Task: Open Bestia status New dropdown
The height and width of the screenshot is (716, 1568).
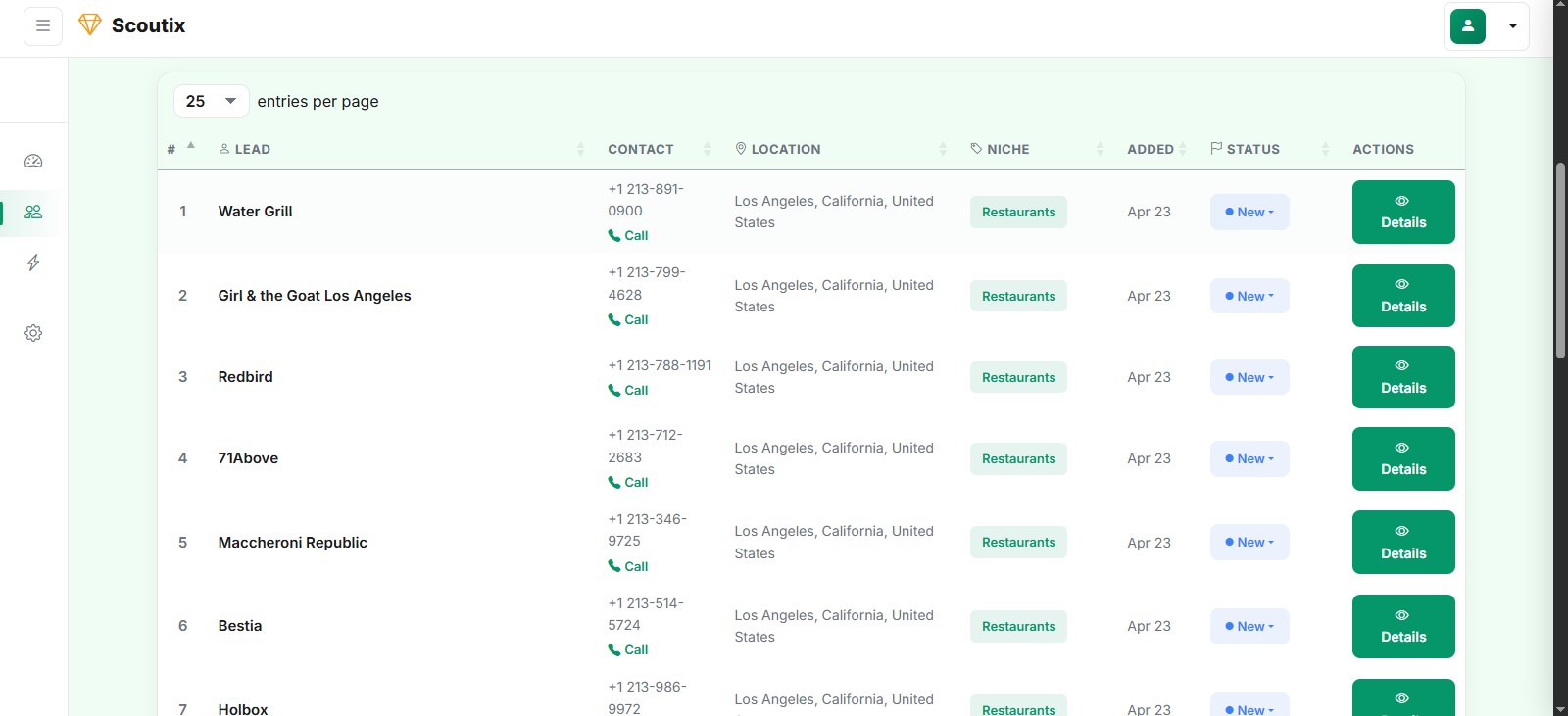Action: (x=1249, y=626)
